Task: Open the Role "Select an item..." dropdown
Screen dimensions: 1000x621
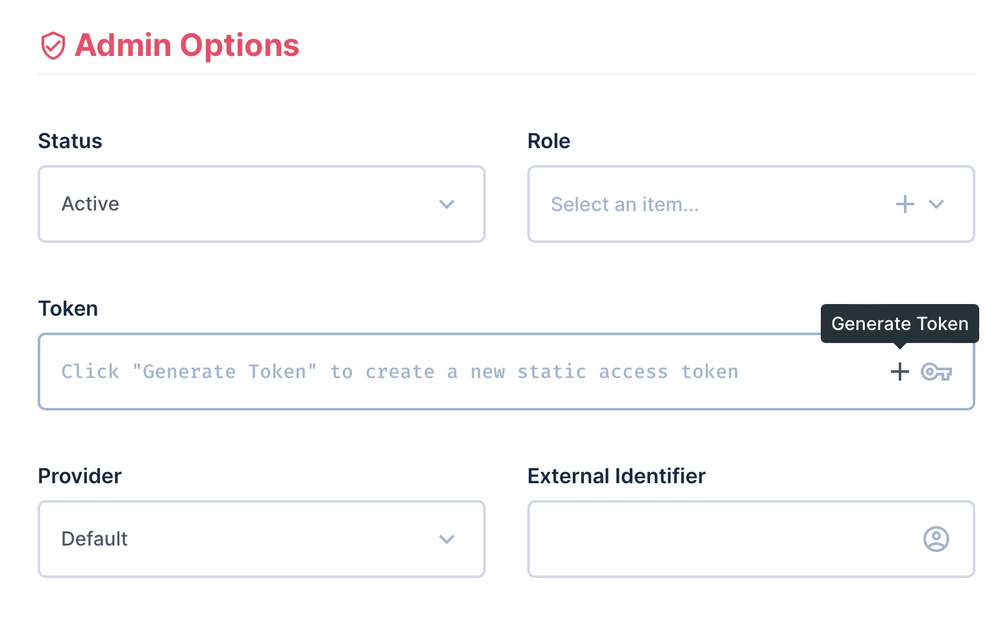Action: tap(700, 204)
